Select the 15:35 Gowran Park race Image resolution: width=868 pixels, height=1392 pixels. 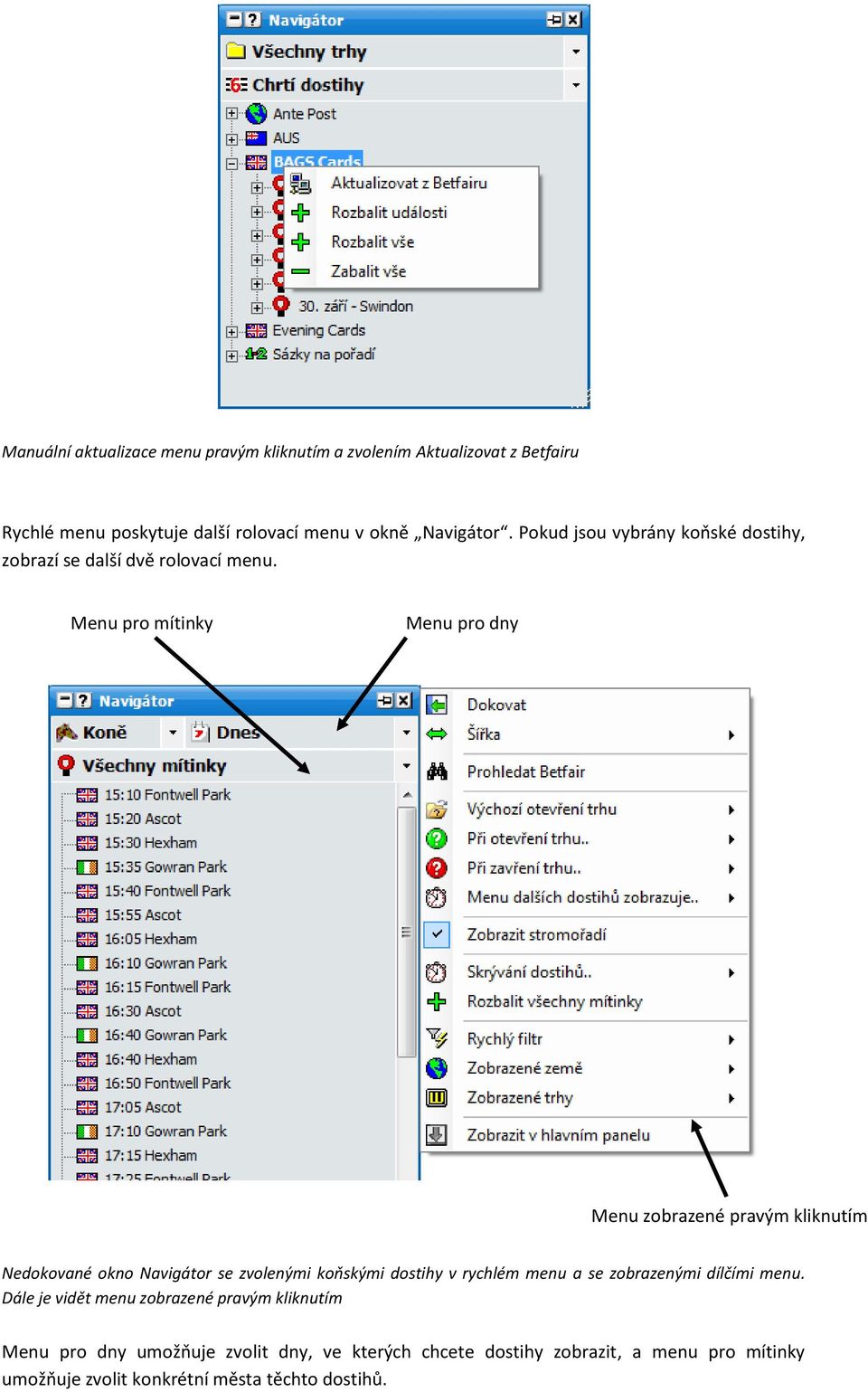coord(165,866)
